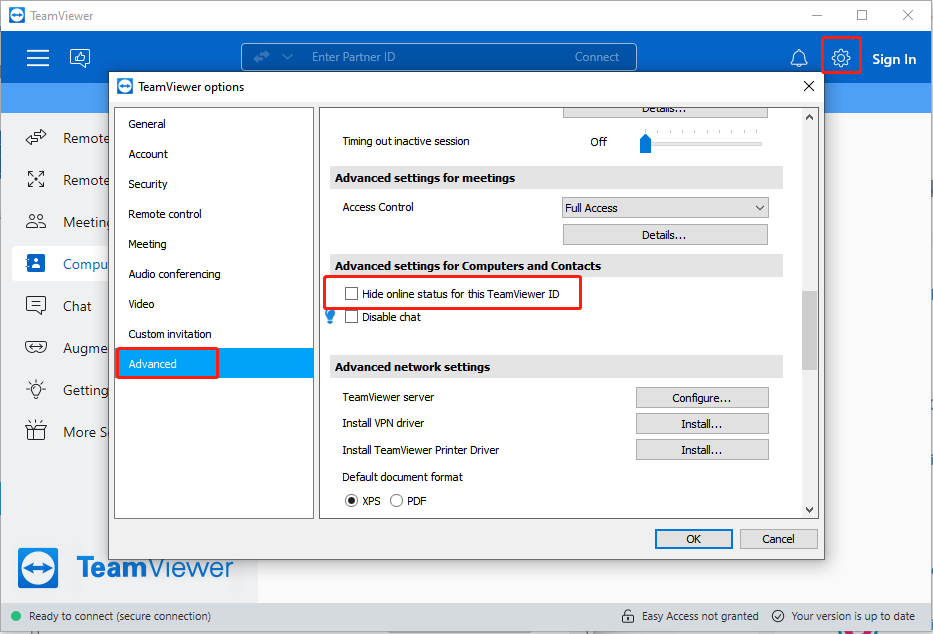
Task: Open the notifications bell
Action: [799, 58]
